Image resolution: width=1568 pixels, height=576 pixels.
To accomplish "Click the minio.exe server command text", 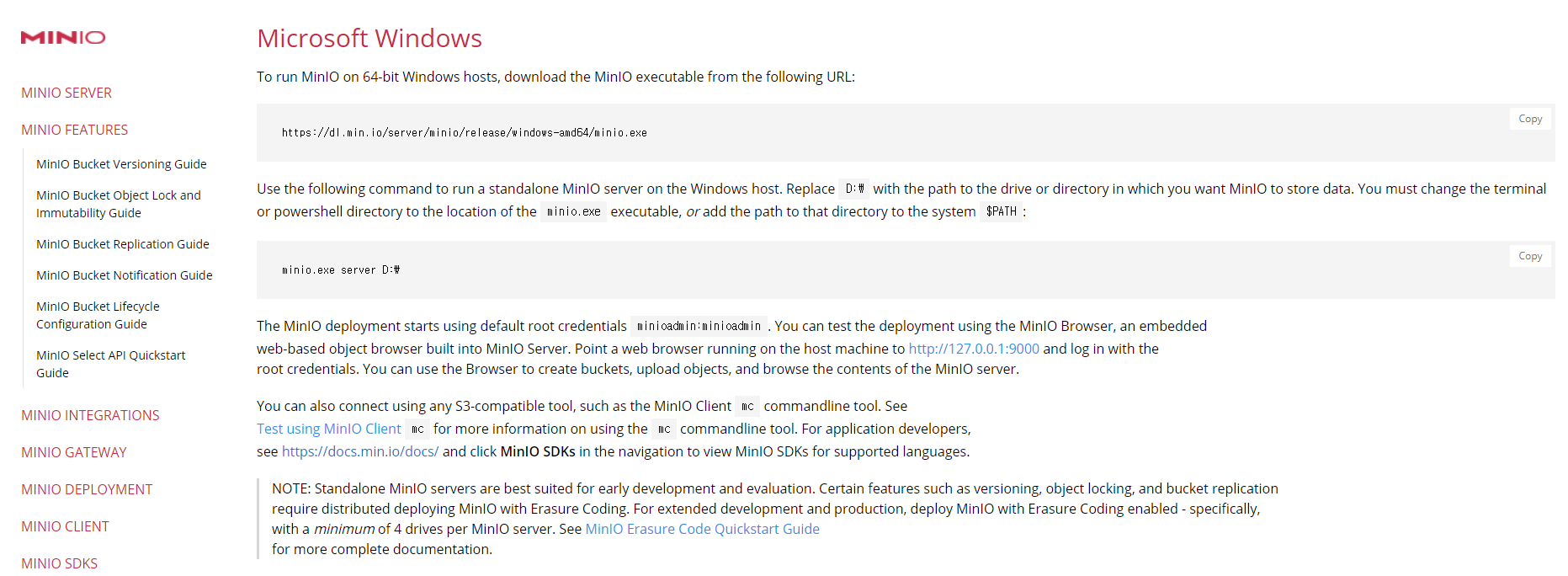I will [341, 270].
